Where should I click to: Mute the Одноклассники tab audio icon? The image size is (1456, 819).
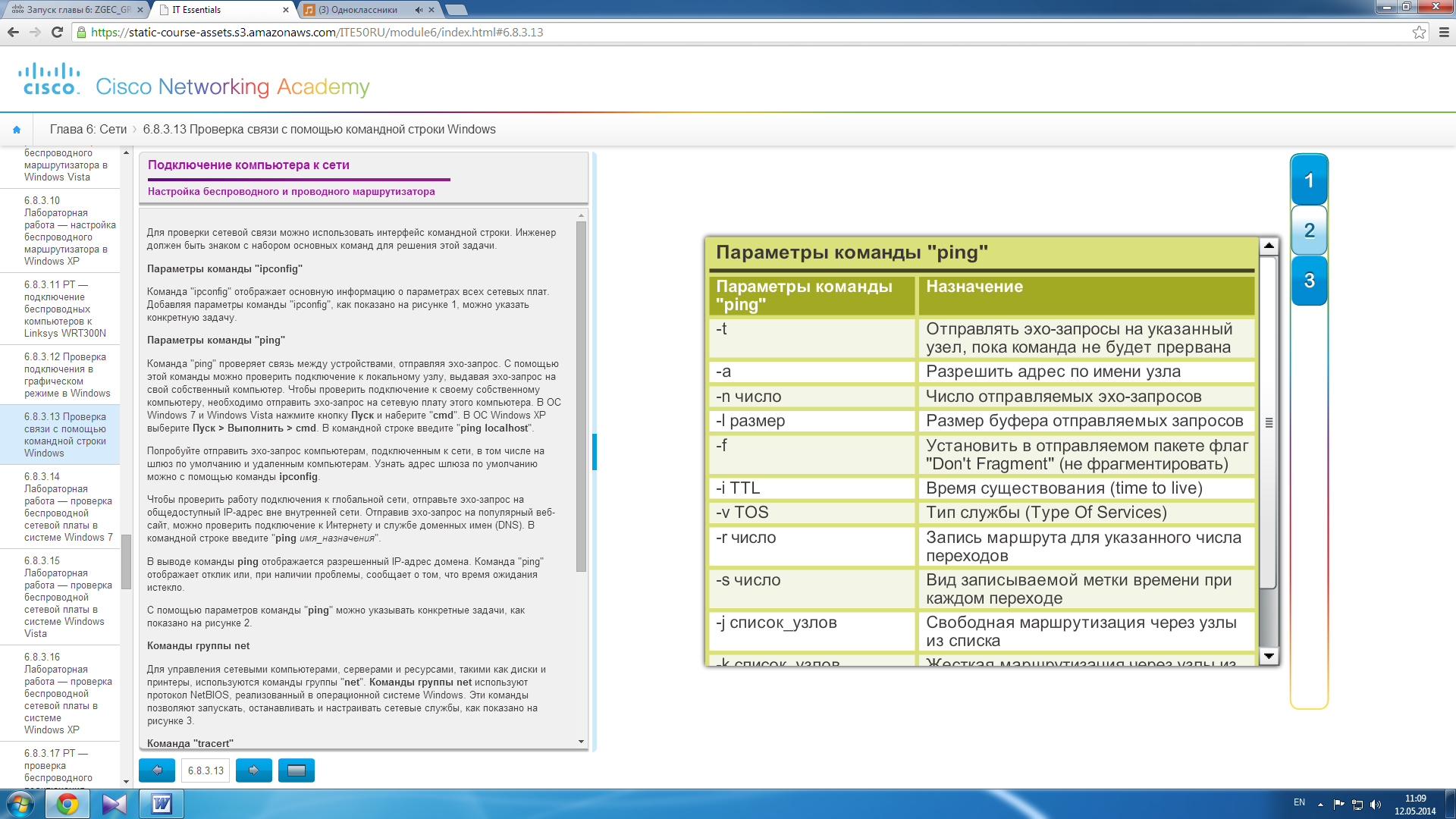click(419, 10)
